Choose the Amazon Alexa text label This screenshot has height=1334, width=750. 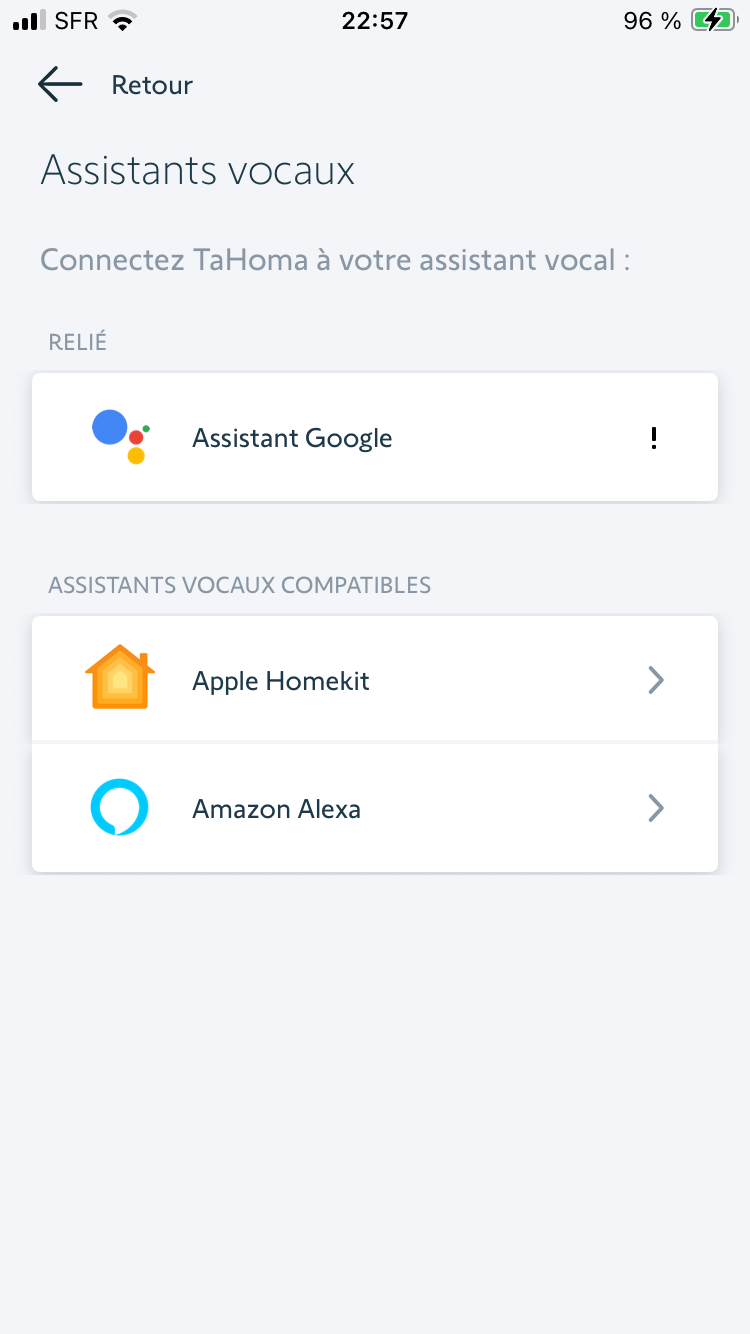pyautogui.click(x=276, y=808)
